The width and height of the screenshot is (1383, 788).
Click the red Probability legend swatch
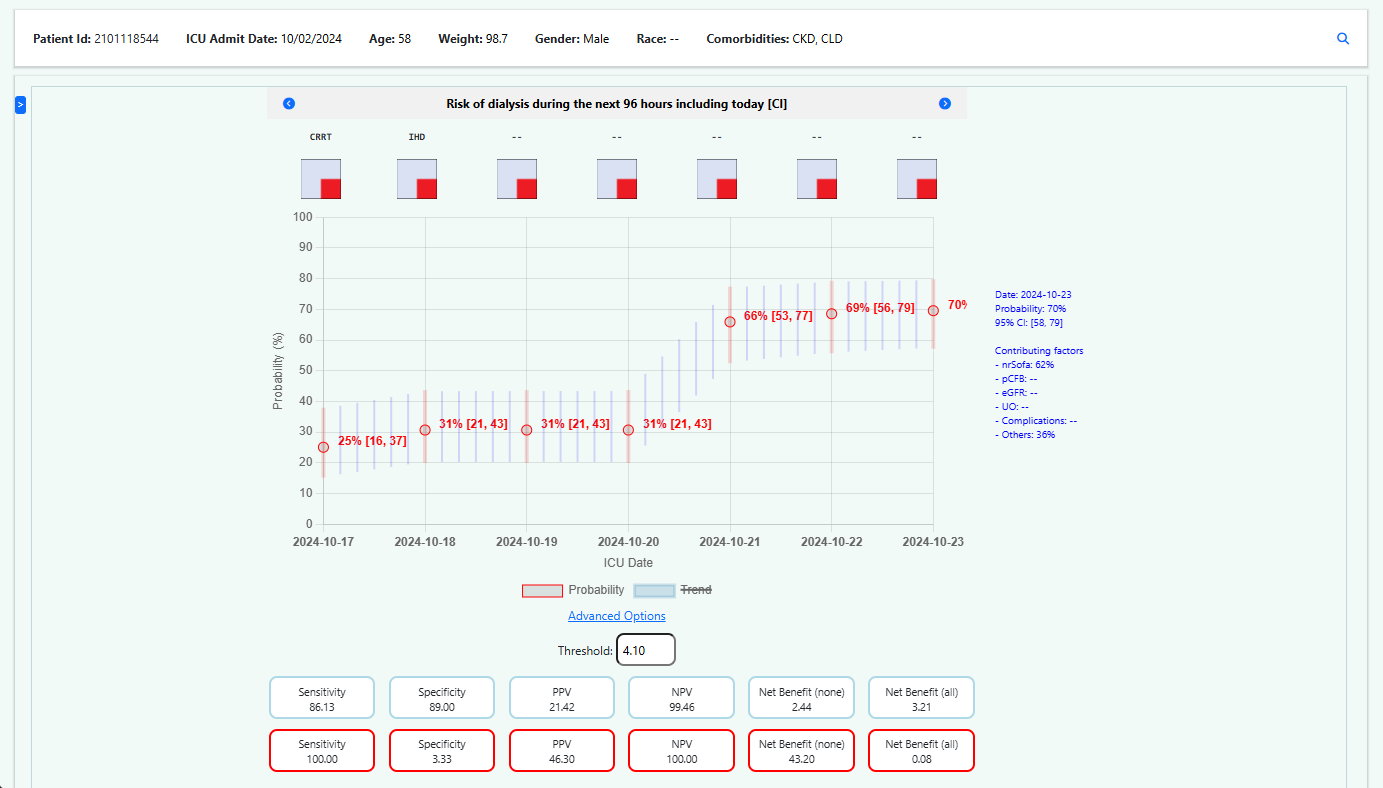coord(542,590)
